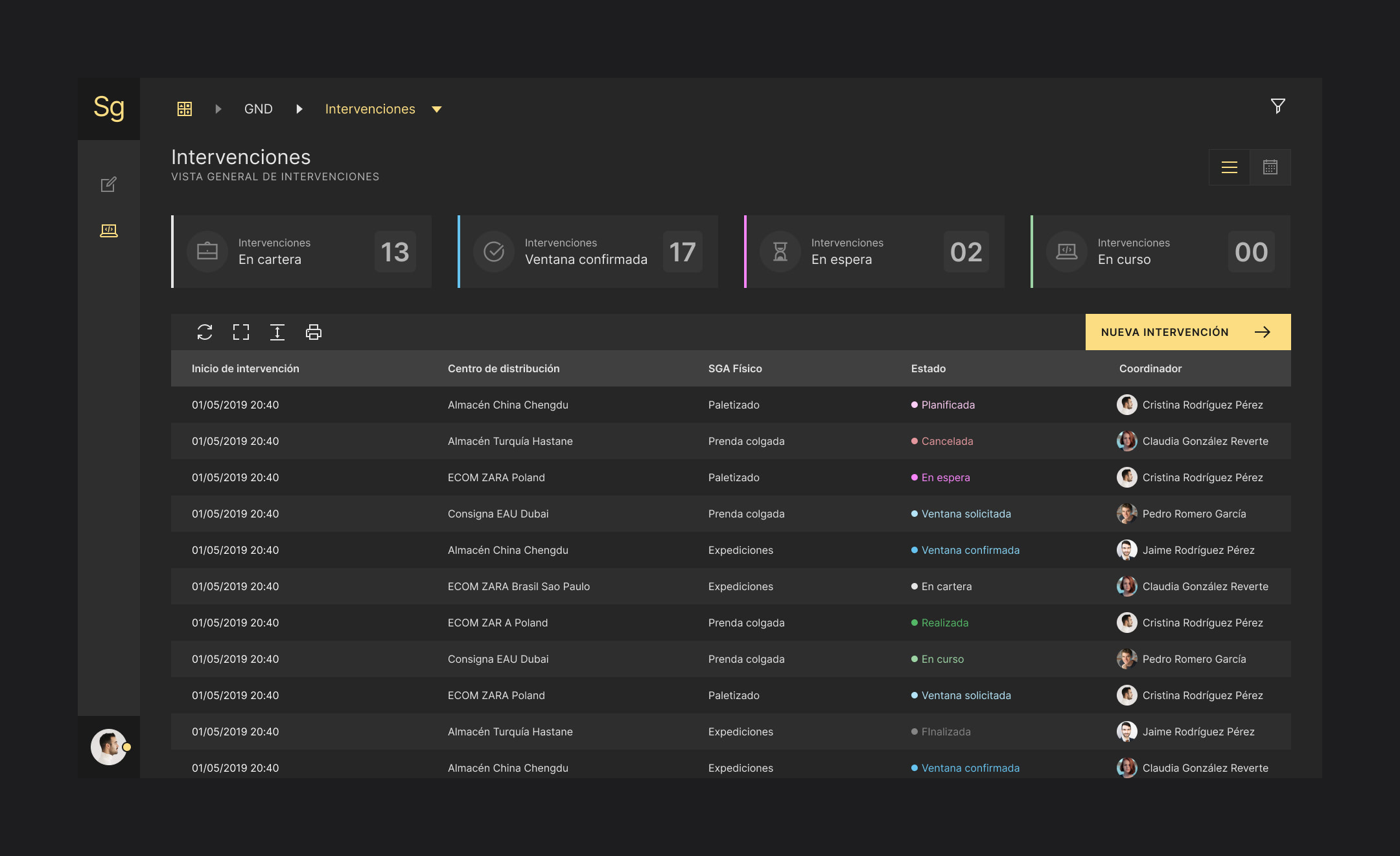Click the Sg logo
Screen dimensions: 1400x856
(109, 108)
